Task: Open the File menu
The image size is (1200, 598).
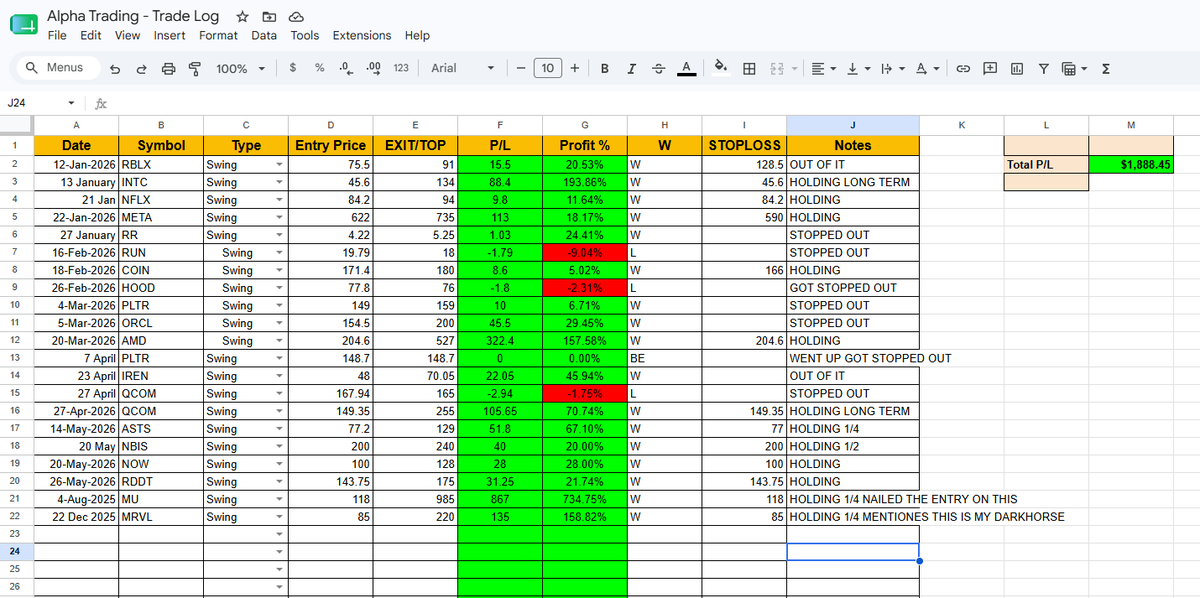Action: (x=57, y=35)
